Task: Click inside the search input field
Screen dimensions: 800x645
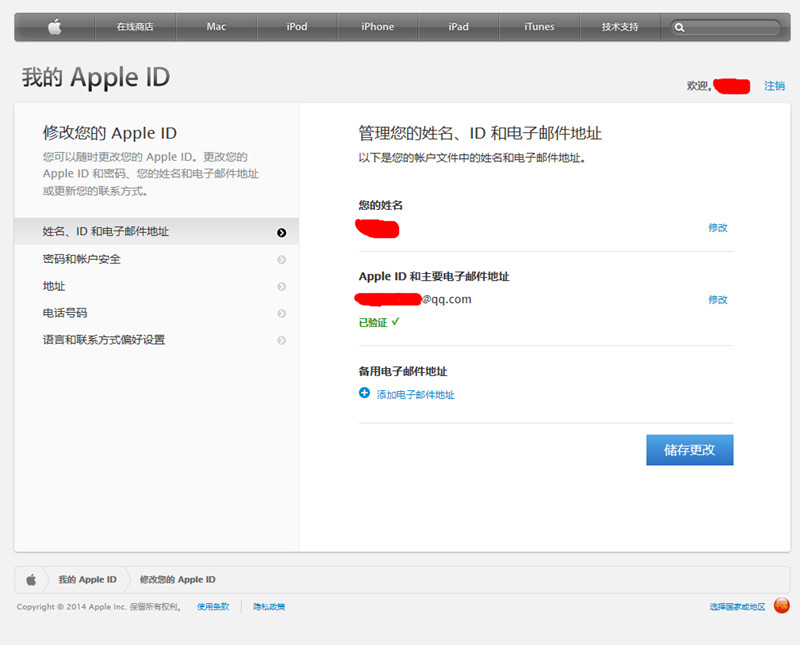Action: click(x=730, y=27)
